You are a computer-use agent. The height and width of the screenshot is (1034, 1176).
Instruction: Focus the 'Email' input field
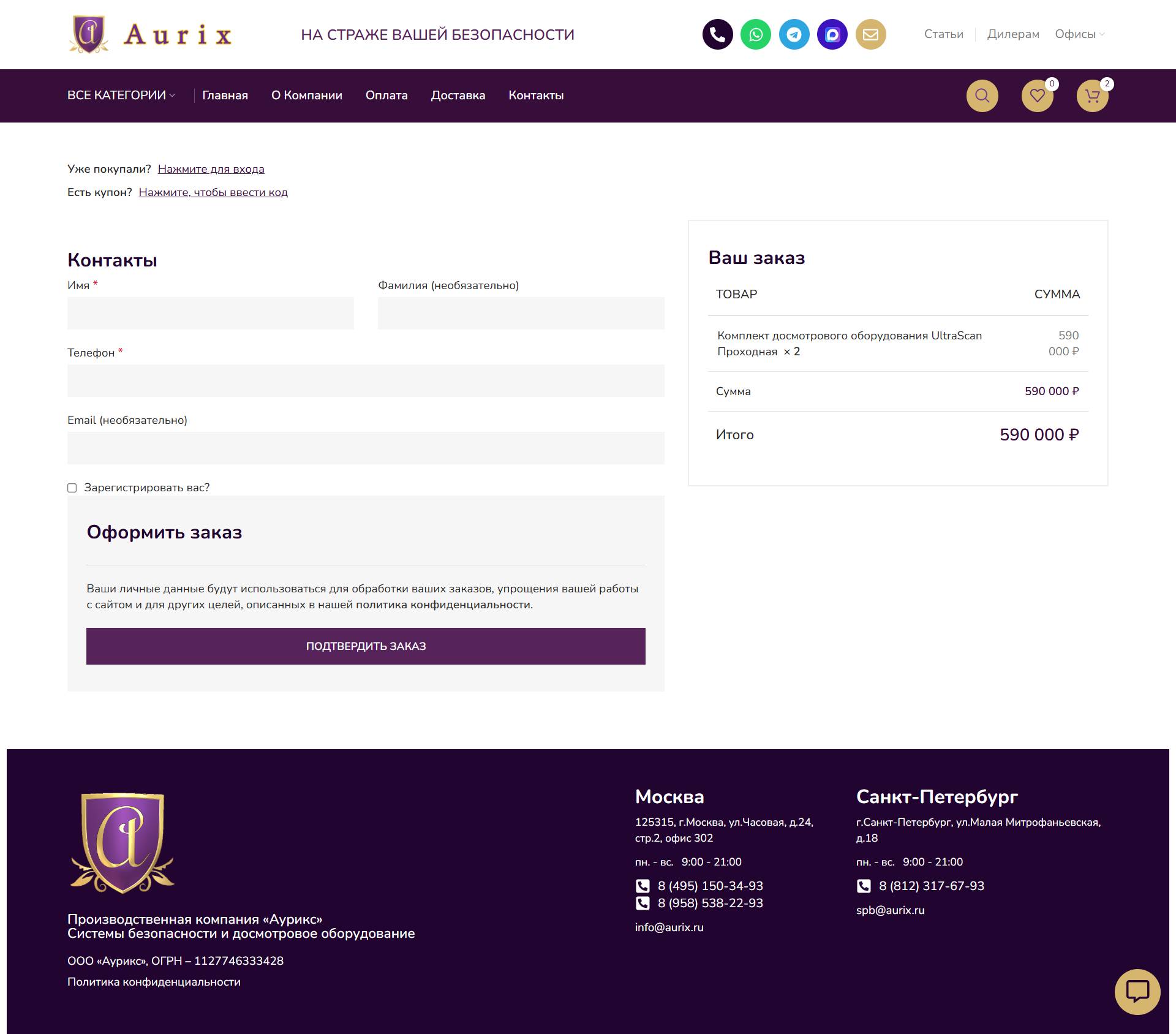click(x=366, y=448)
